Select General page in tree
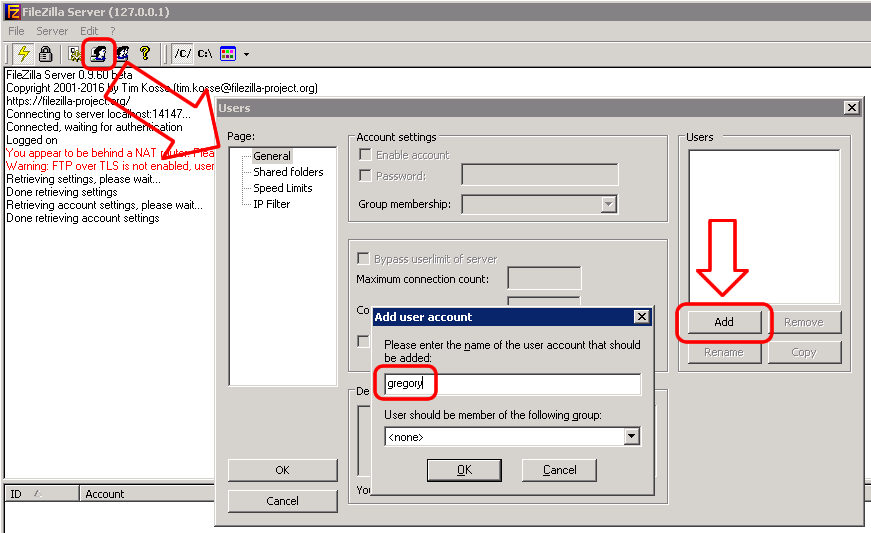This screenshot has height=533, width=871. [272, 156]
